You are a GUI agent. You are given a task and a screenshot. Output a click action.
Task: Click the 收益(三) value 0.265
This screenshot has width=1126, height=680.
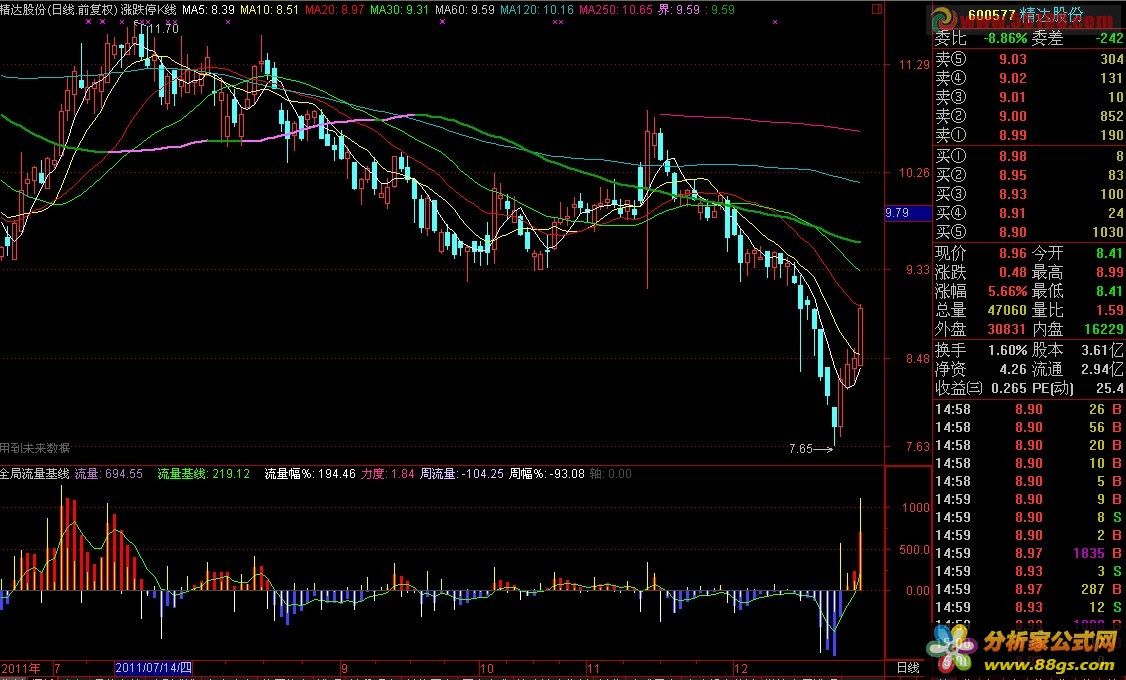1008,388
